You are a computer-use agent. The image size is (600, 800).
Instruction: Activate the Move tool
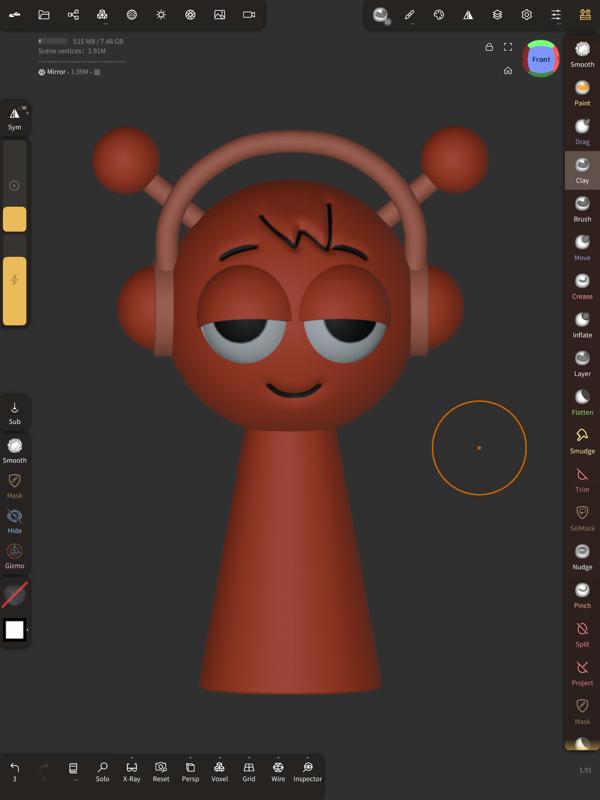pos(582,248)
